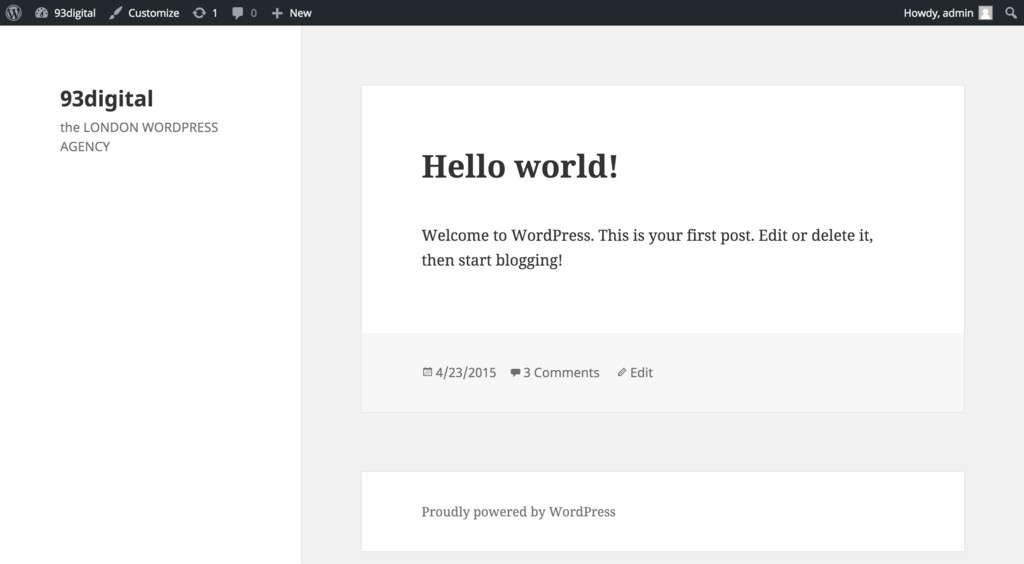Click the 4/23/2015 post date link
1024x564 pixels.
pyautogui.click(x=466, y=372)
